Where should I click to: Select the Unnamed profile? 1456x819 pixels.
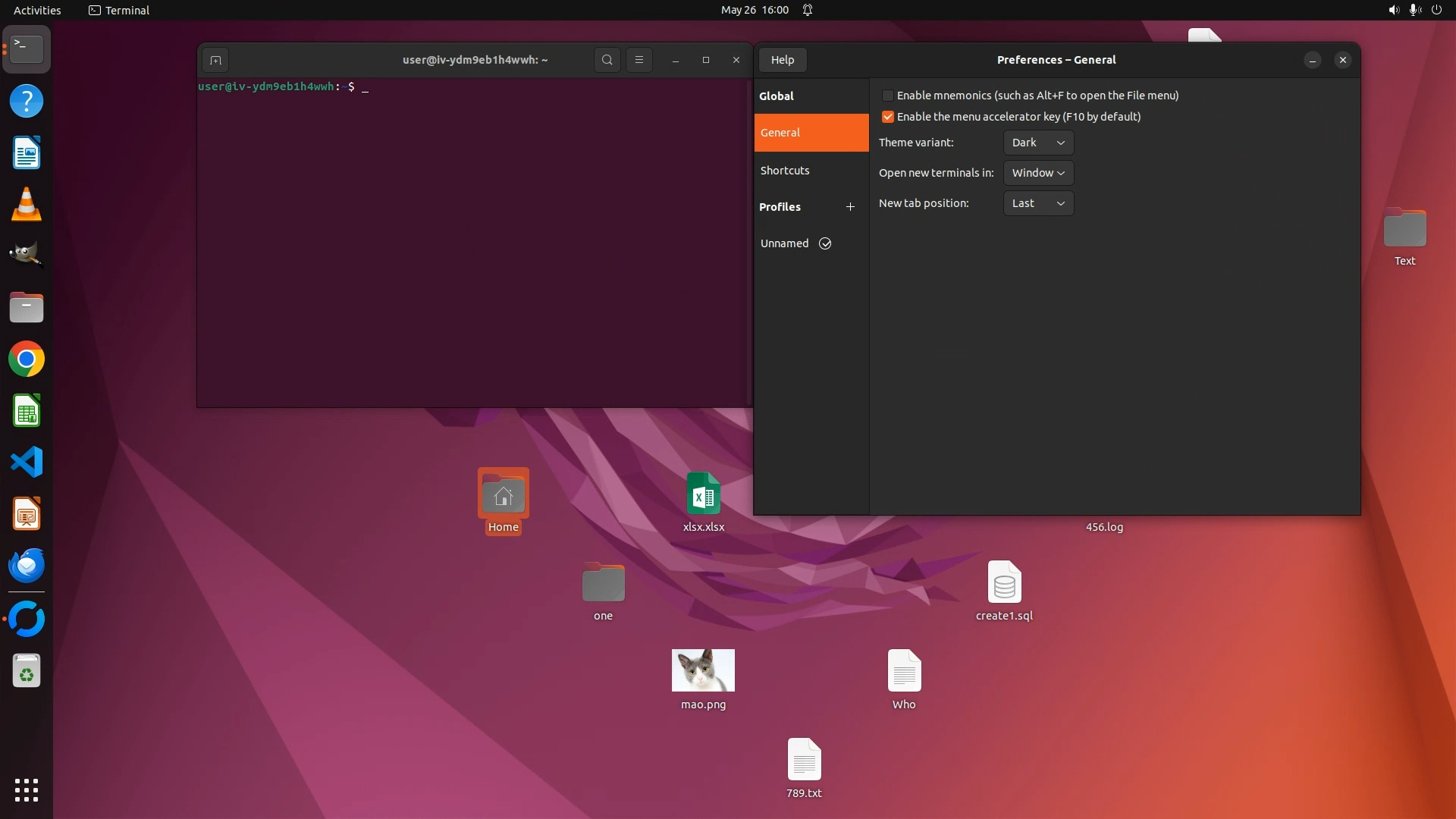click(785, 243)
